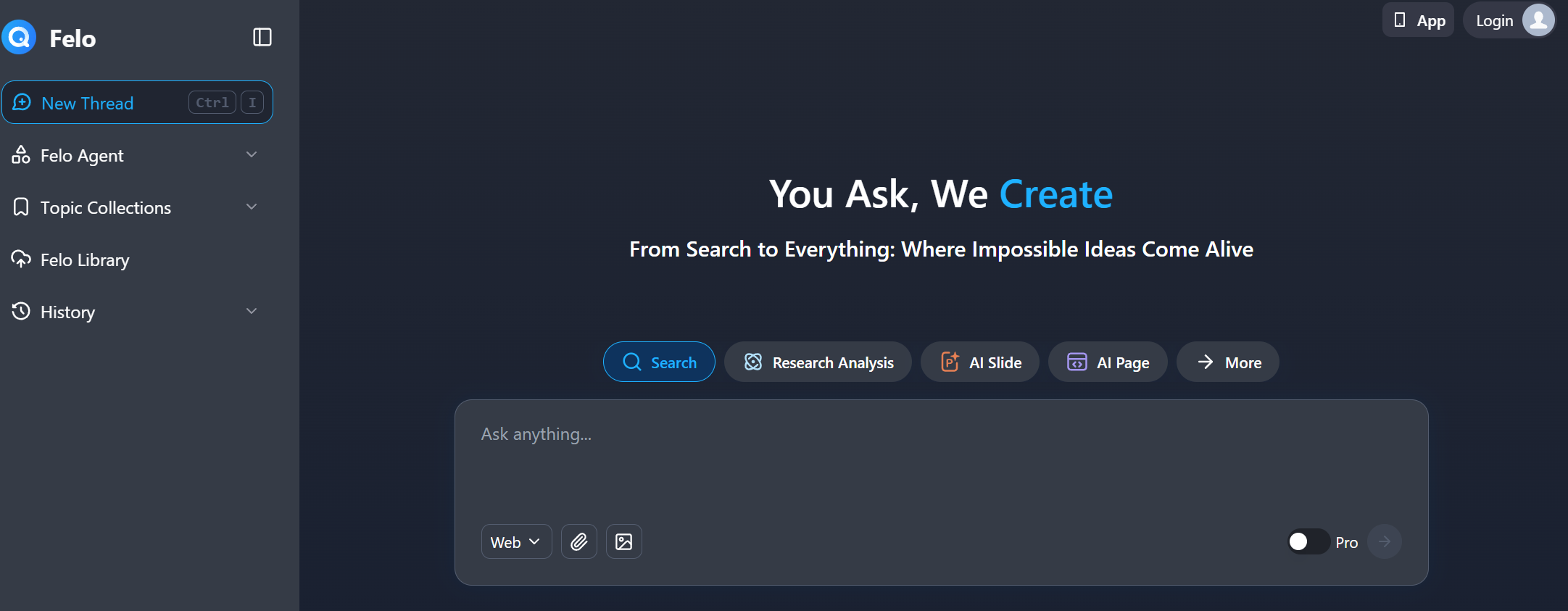
Task: Collapse the sidebar panel icon
Action: (x=262, y=37)
